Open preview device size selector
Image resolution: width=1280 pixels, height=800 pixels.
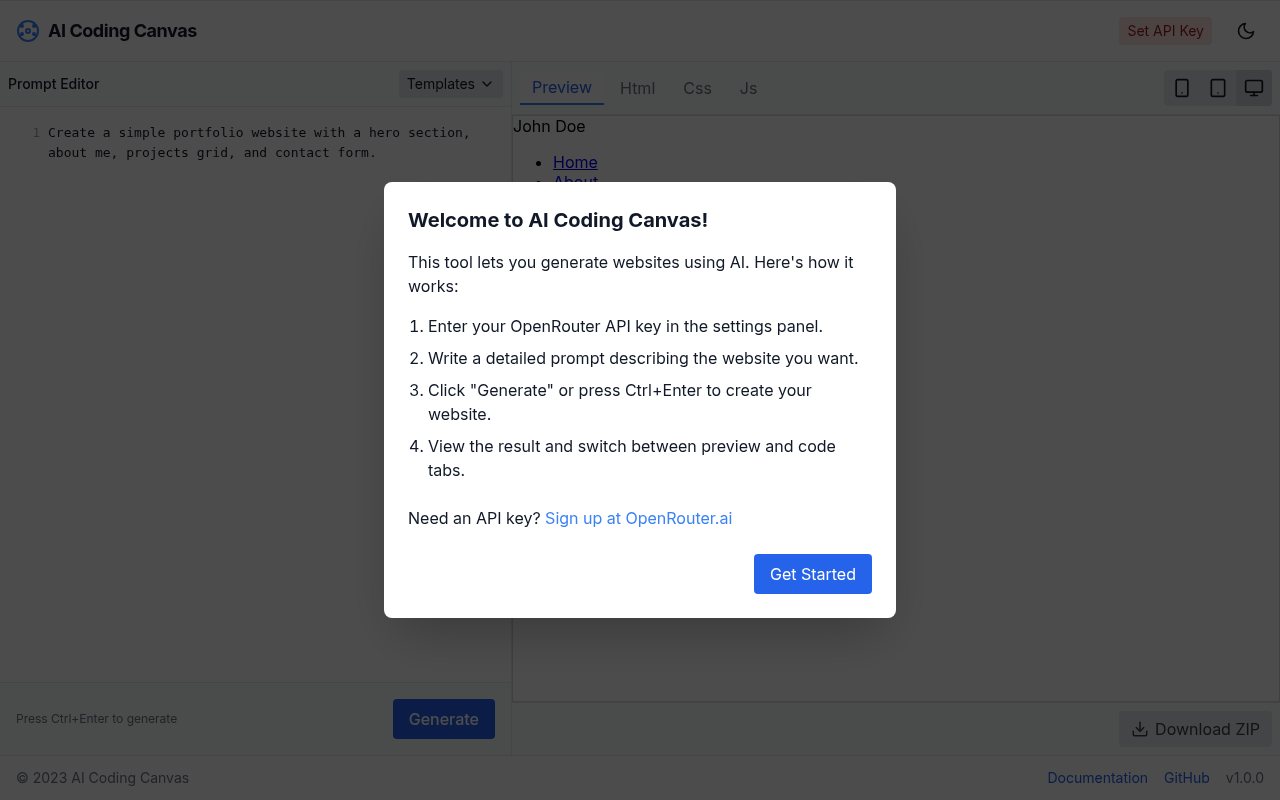[1217, 88]
